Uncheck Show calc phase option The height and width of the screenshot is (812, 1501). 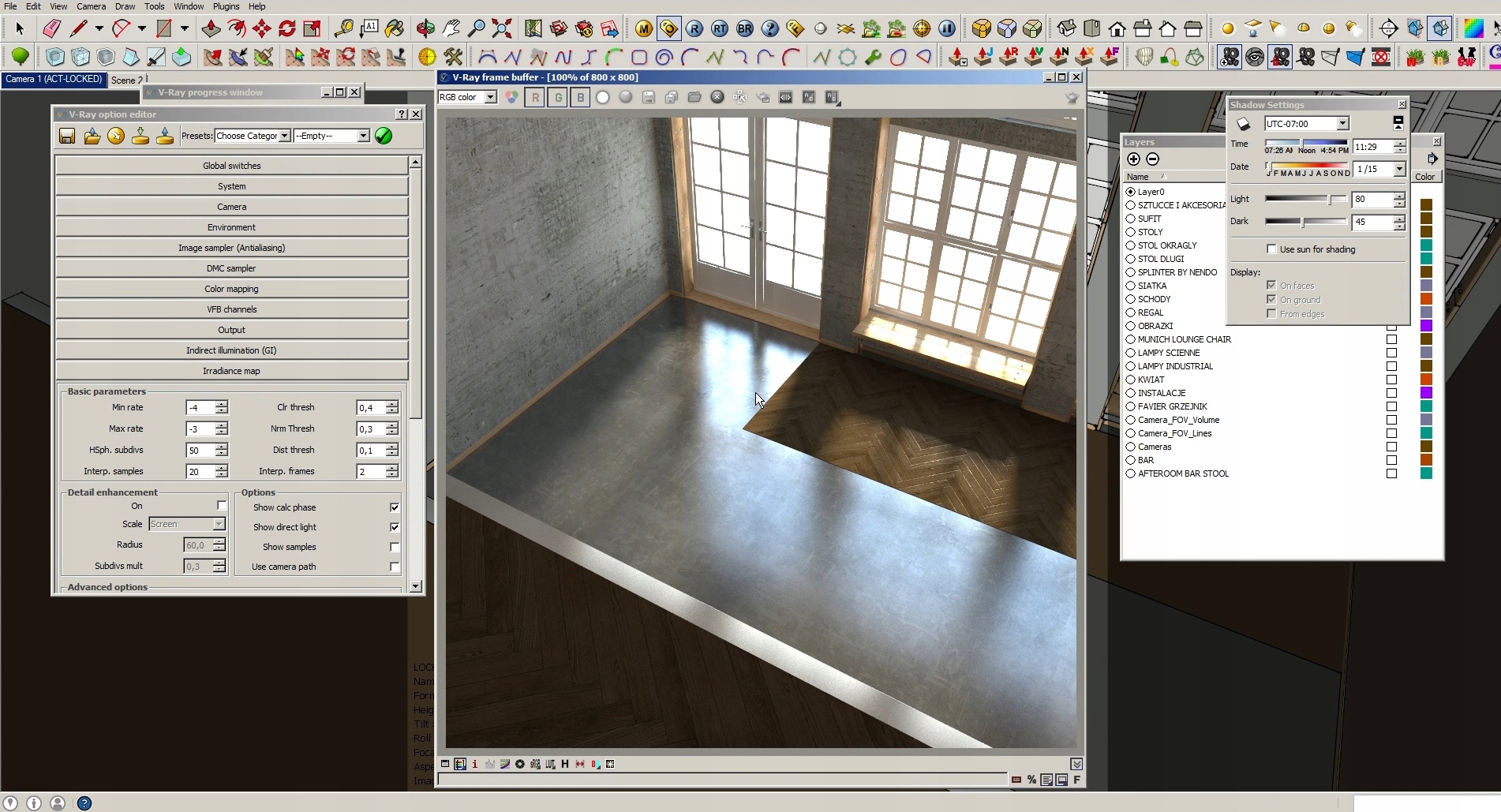(x=395, y=507)
